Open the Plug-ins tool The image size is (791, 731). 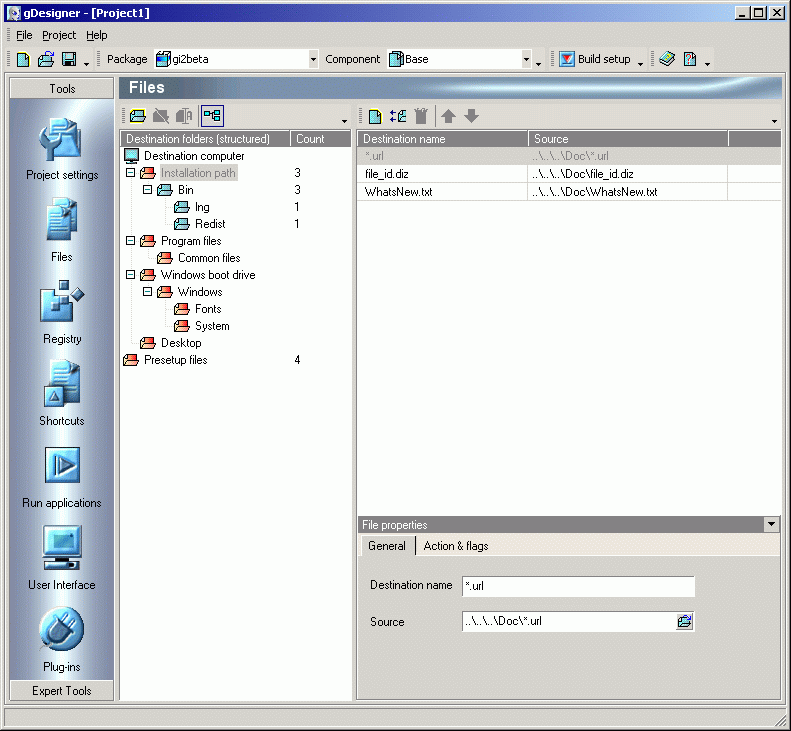pos(62,640)
